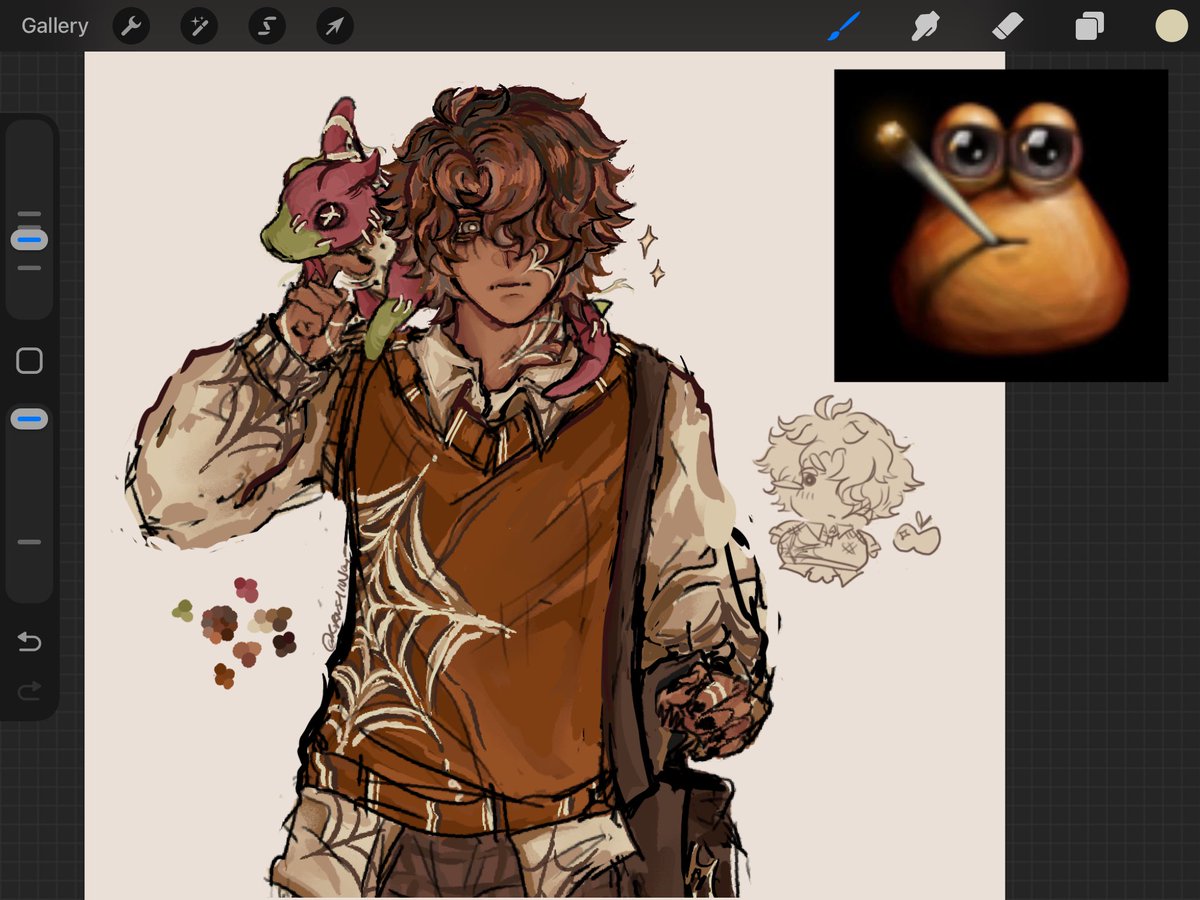Open the active color picker circle
Screen dimensions: 1200x900
point(1171,26)
